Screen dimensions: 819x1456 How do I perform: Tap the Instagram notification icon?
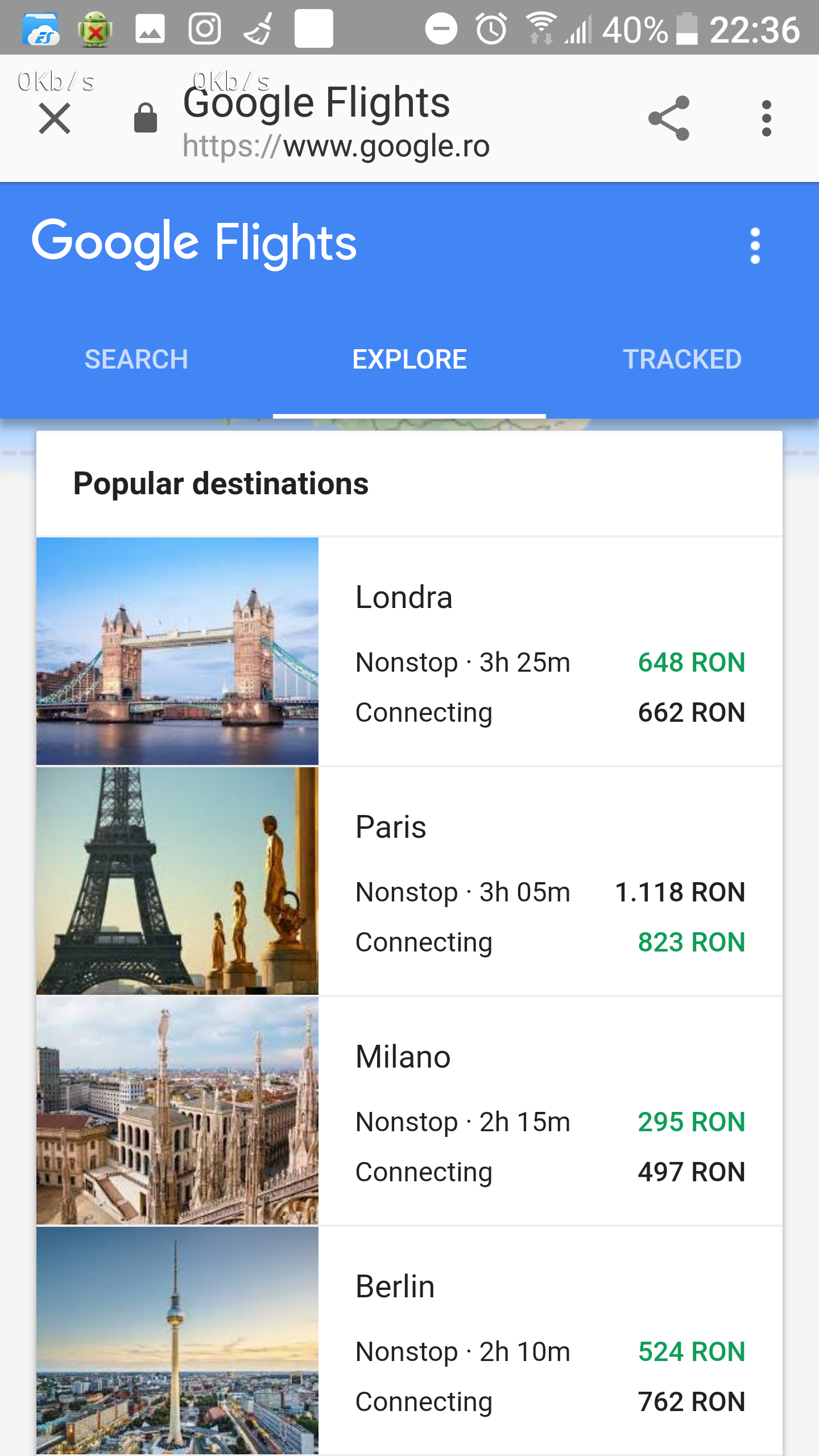click(205, 28)
